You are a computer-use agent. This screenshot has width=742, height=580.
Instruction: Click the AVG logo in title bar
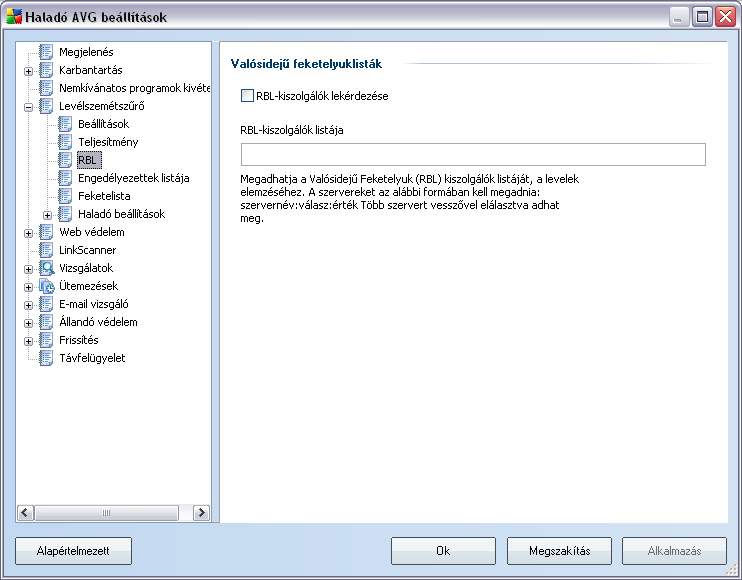(14, 17)
